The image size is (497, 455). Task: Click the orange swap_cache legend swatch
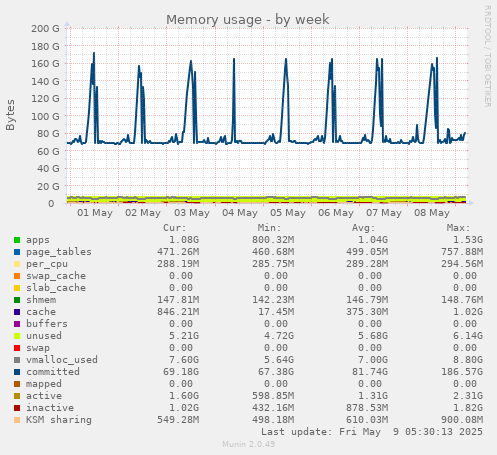17,276
